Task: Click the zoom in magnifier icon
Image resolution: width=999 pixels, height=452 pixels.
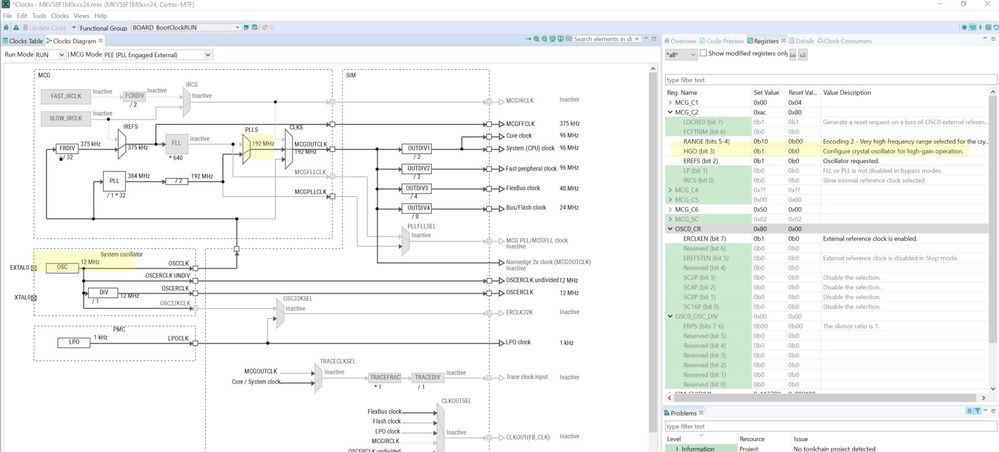Action: click(537, 40)
